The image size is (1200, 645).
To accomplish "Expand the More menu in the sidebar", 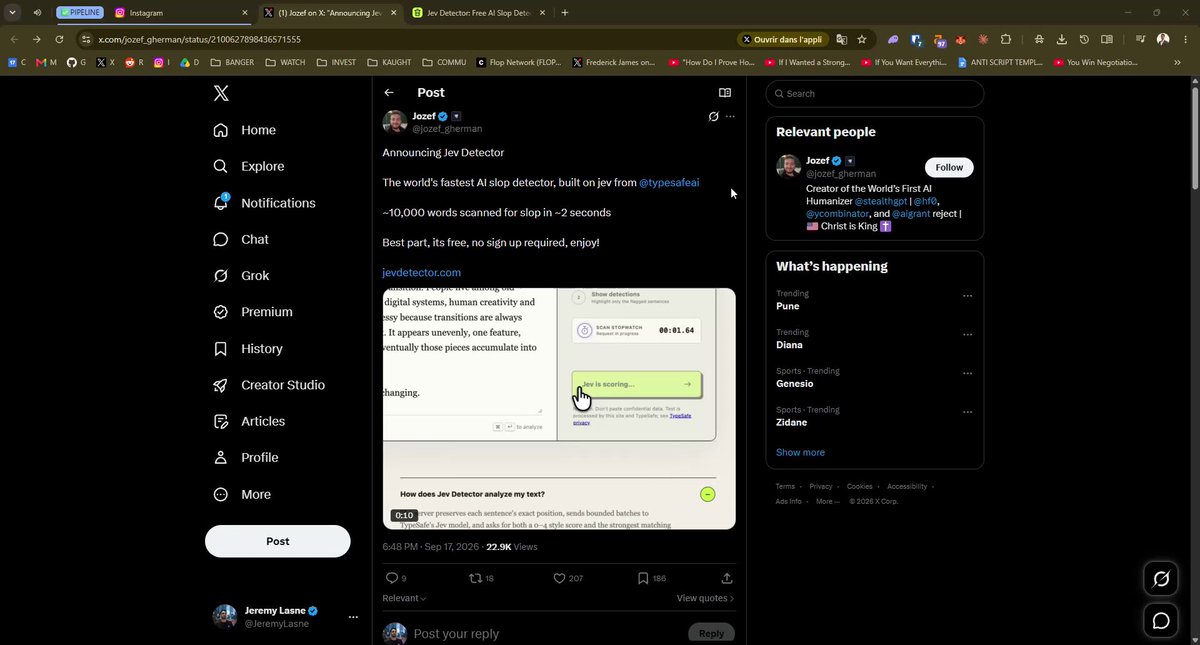I will [x=240, y=494].
